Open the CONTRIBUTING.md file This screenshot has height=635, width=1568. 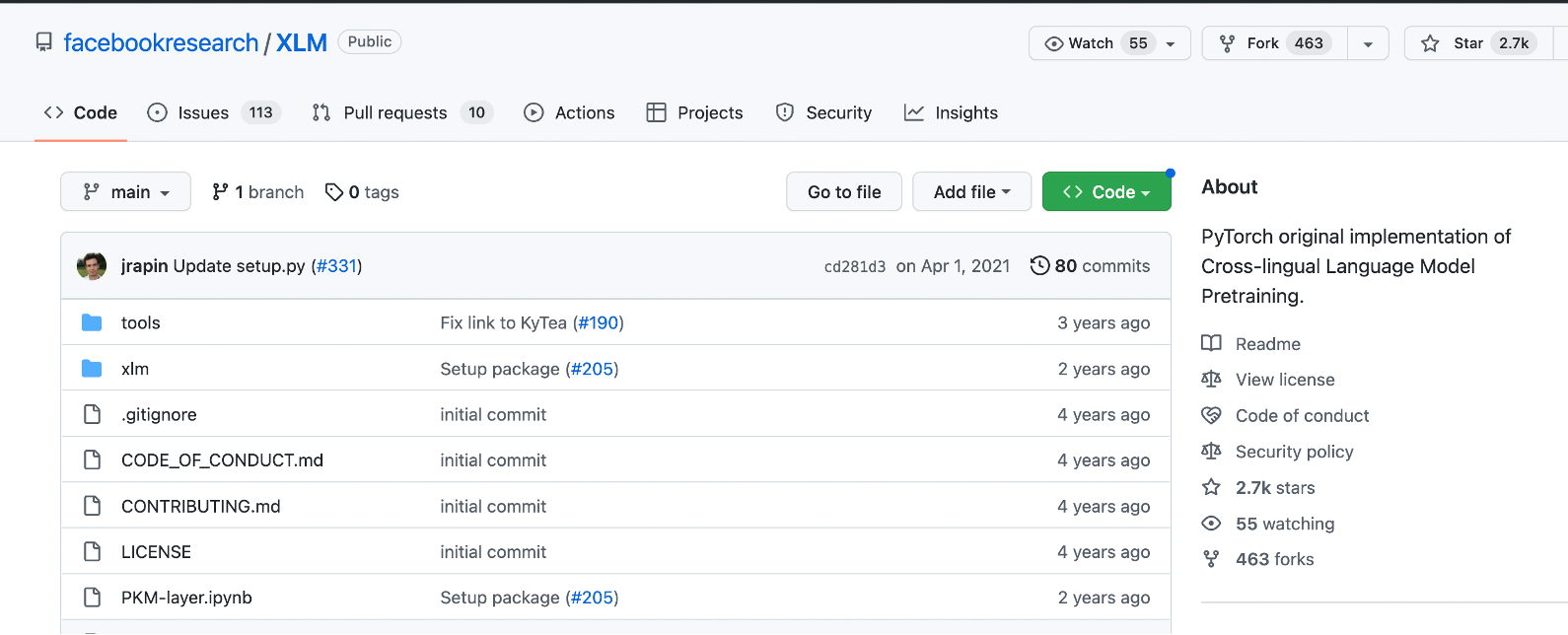point(201,507)
